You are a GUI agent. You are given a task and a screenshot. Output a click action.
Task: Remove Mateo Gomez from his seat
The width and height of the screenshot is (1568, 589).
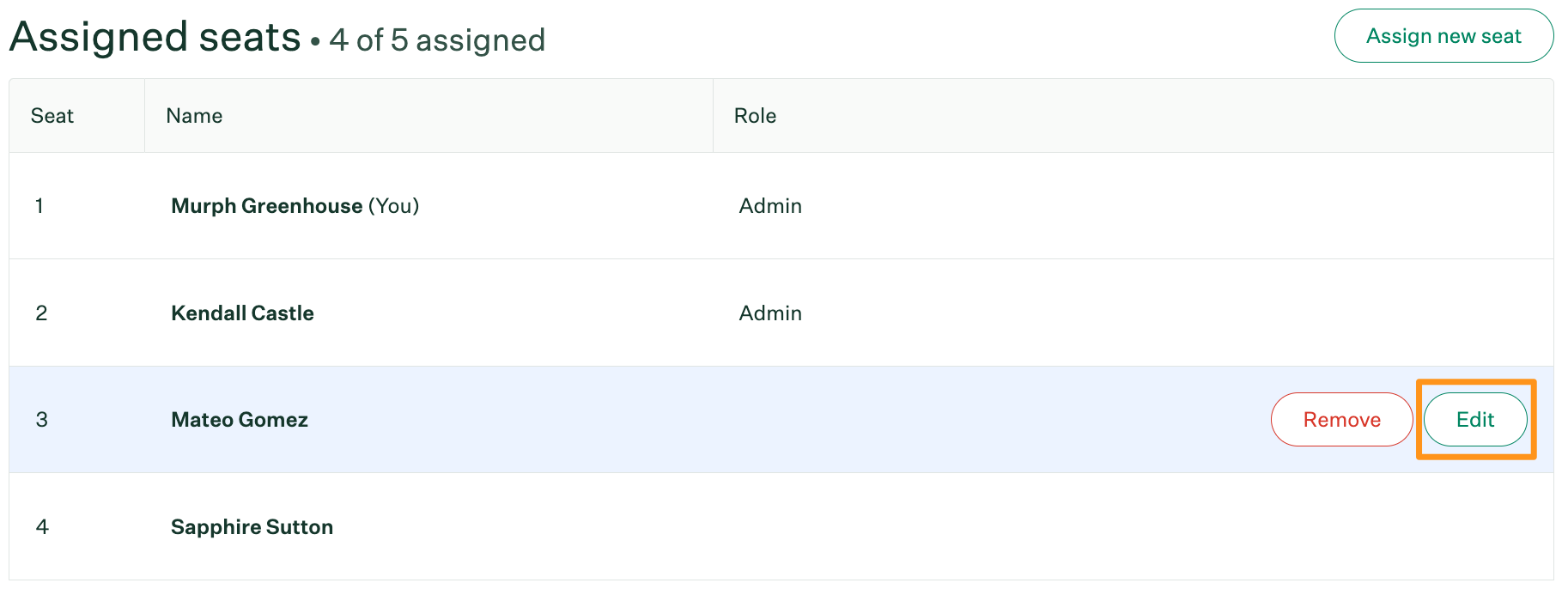click(1341, 419)
